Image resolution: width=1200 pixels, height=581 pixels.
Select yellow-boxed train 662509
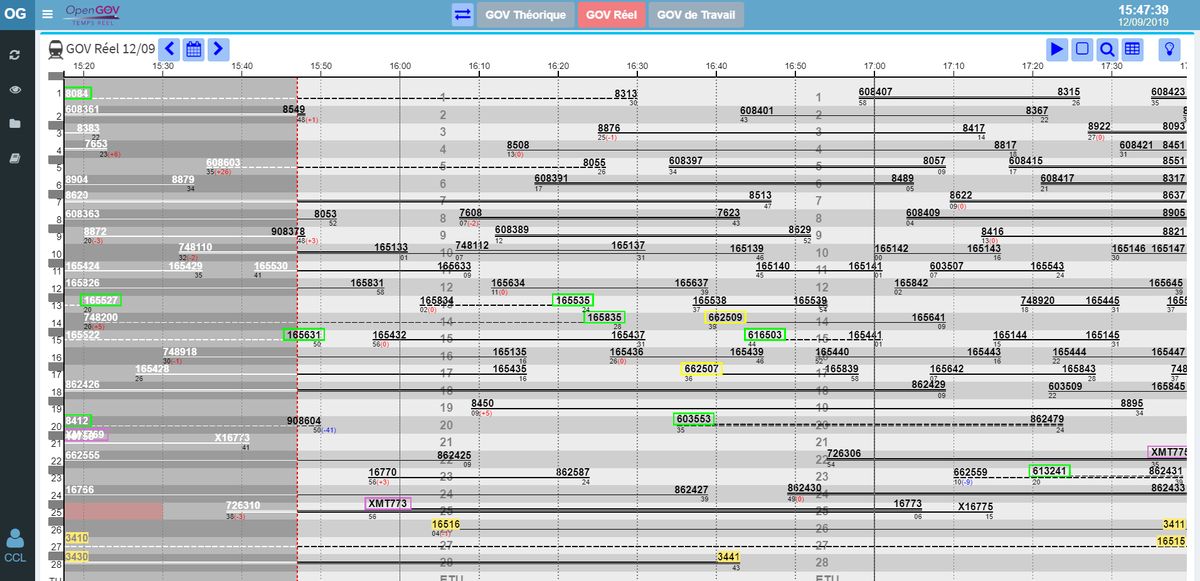point(726,317)
